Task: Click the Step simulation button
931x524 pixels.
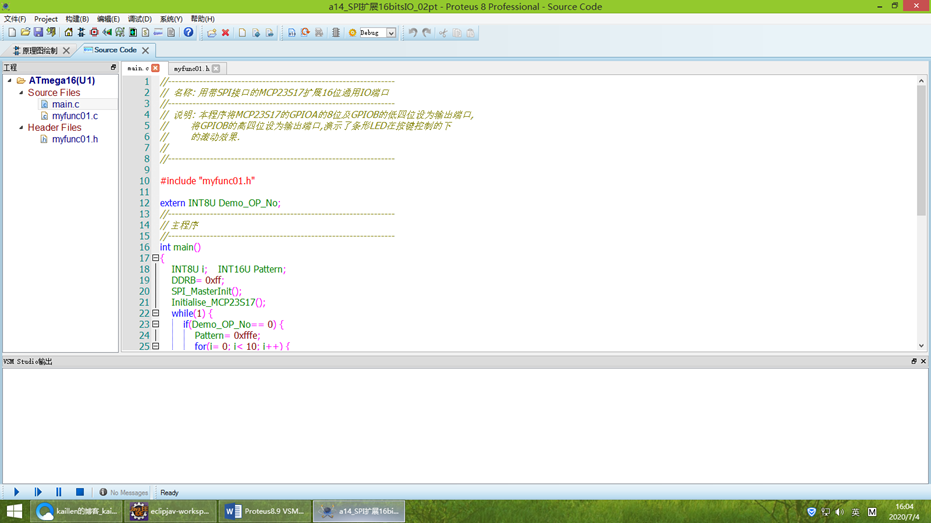Action: pos(38,492)
